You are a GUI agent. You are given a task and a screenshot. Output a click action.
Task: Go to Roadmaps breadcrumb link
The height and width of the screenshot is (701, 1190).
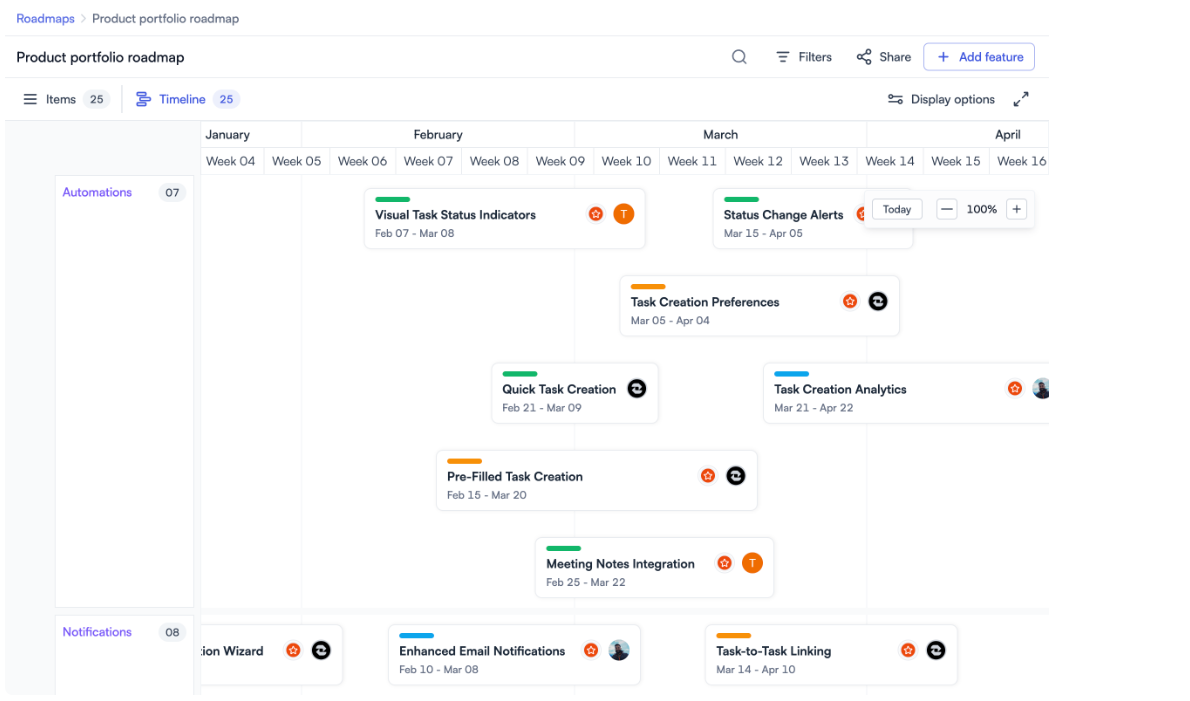tap(46, 18)
